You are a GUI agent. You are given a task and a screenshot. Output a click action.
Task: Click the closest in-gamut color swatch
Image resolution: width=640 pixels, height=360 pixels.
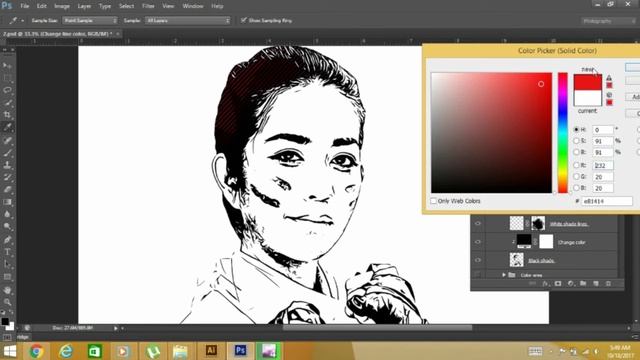[x=609, y=85]
